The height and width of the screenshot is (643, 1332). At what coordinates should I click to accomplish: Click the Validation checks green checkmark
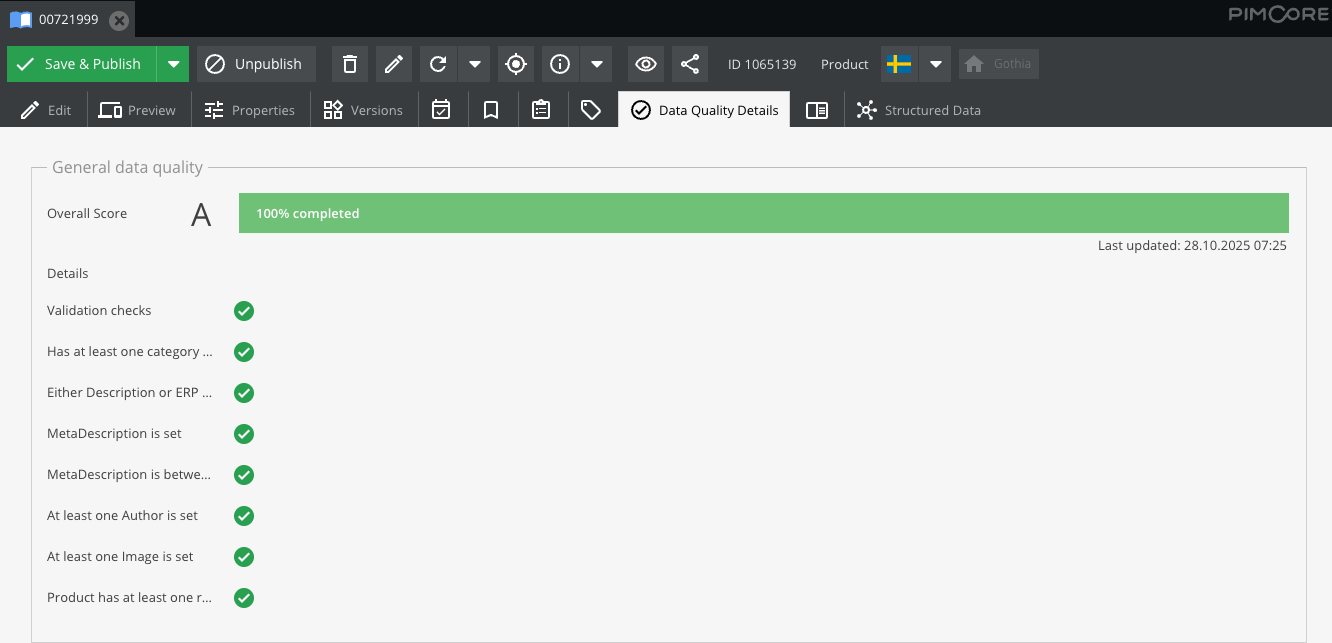tap(244, 311)
